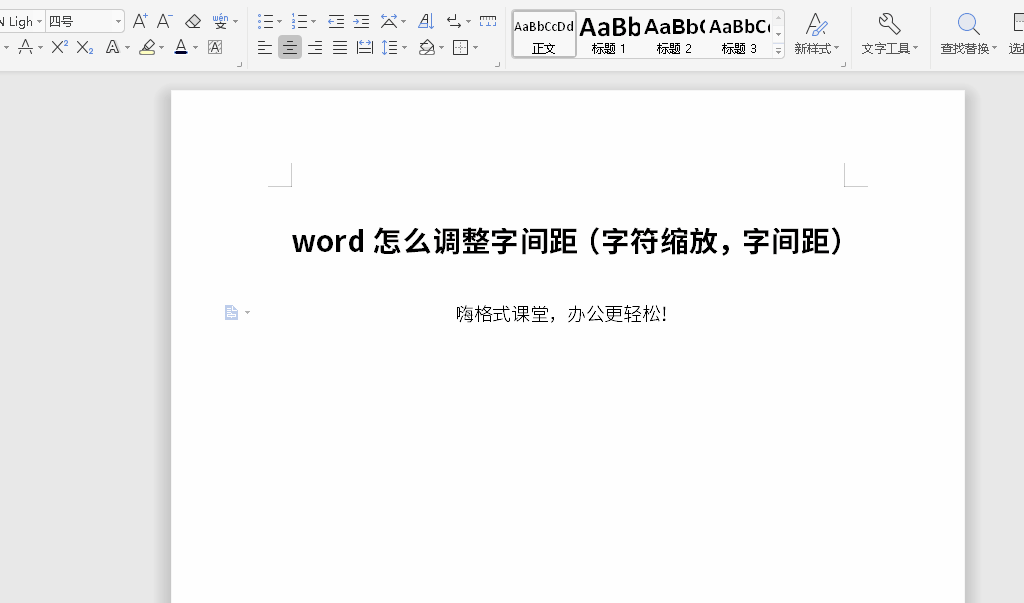
Task: Click the increase font size icon
Action: point(140,21)
